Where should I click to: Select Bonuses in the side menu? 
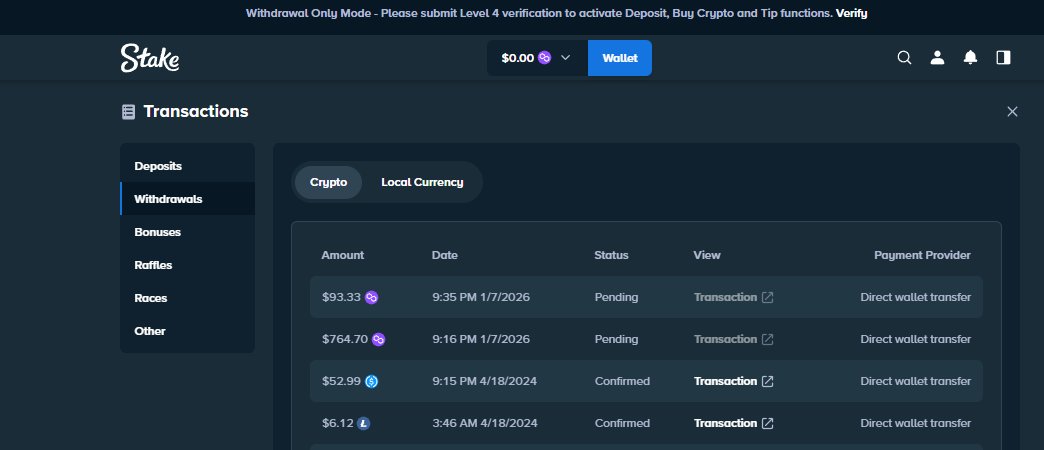188,232
